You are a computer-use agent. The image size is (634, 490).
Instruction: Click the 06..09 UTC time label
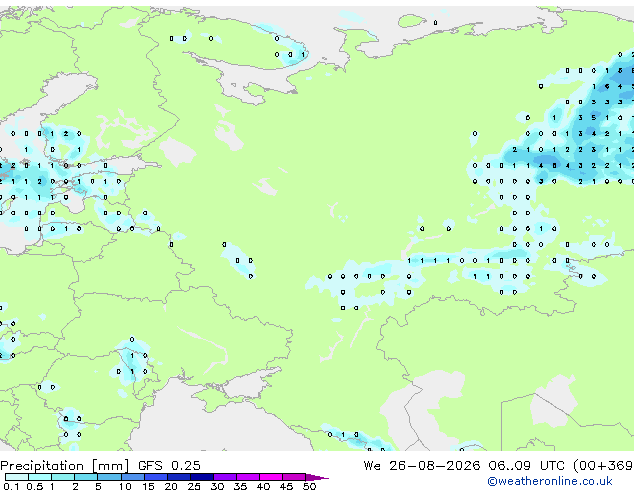(x=526, y=466)
